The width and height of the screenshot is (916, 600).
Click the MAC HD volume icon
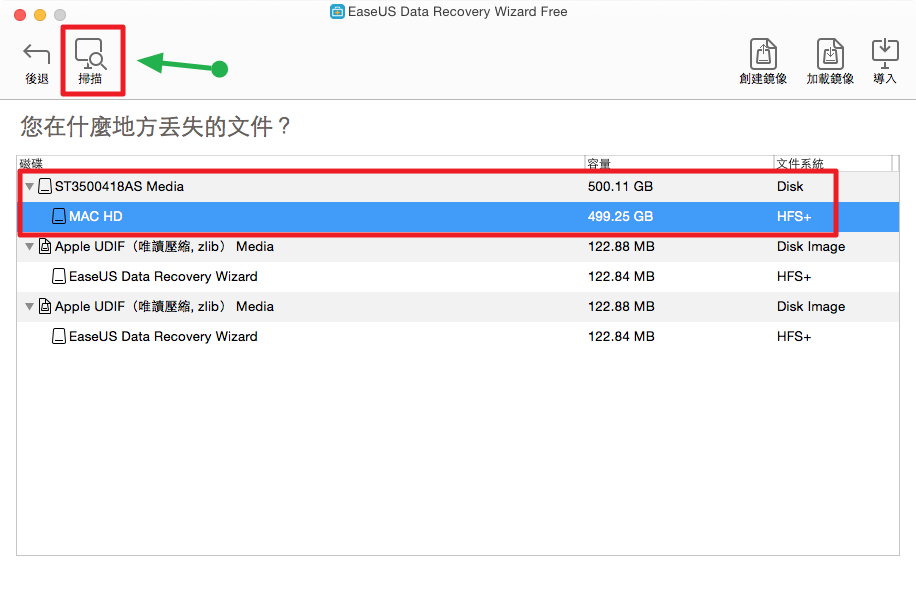(x=59, y=217)
